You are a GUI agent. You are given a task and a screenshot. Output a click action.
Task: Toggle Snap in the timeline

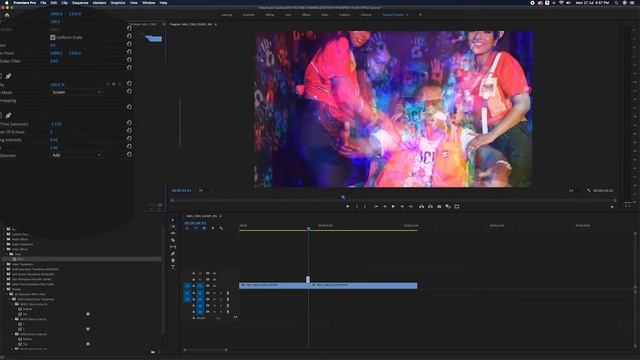click(196, 228)
